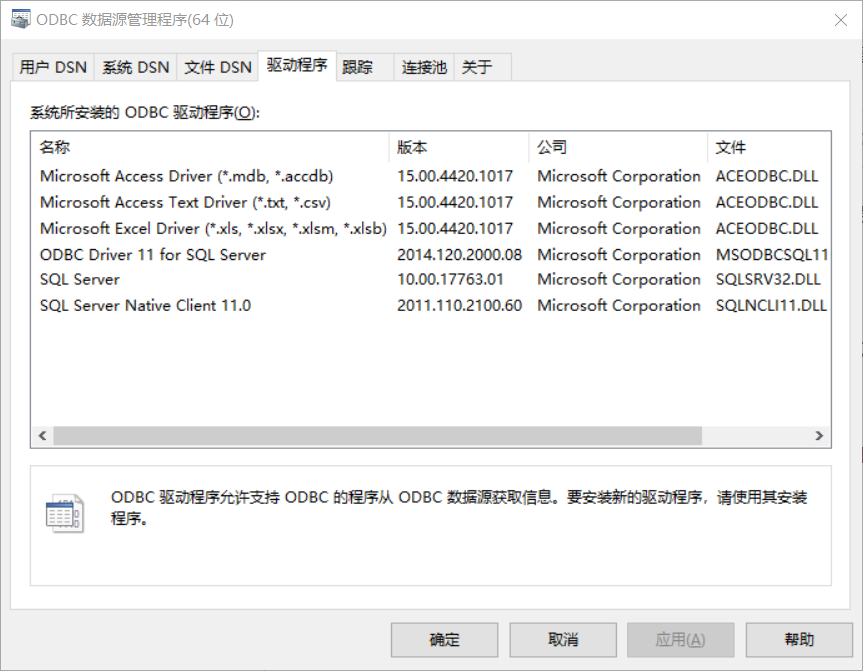863x671 pixels.
Task: Sort by the 文件 column header
Action: click(x=769, y=148)
